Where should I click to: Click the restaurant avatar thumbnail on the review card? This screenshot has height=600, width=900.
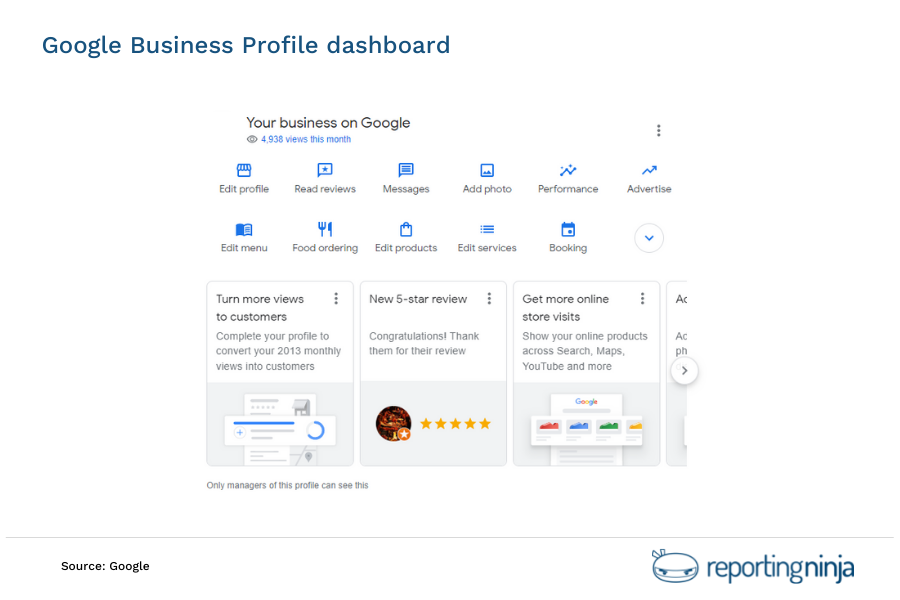pos(393,423)
